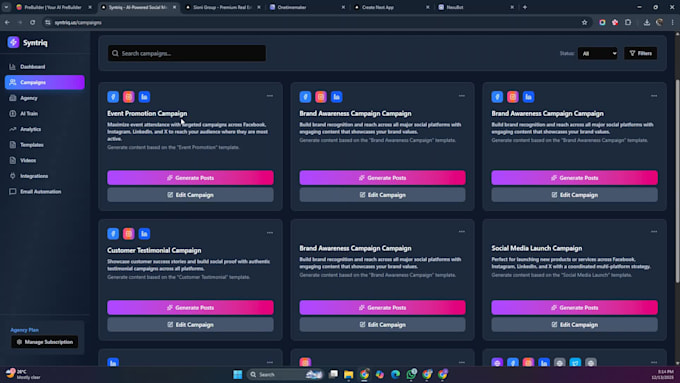Open File Explorer from the taskbar
Viewport: 680px width, 383px height.
(x=349, y=374)
